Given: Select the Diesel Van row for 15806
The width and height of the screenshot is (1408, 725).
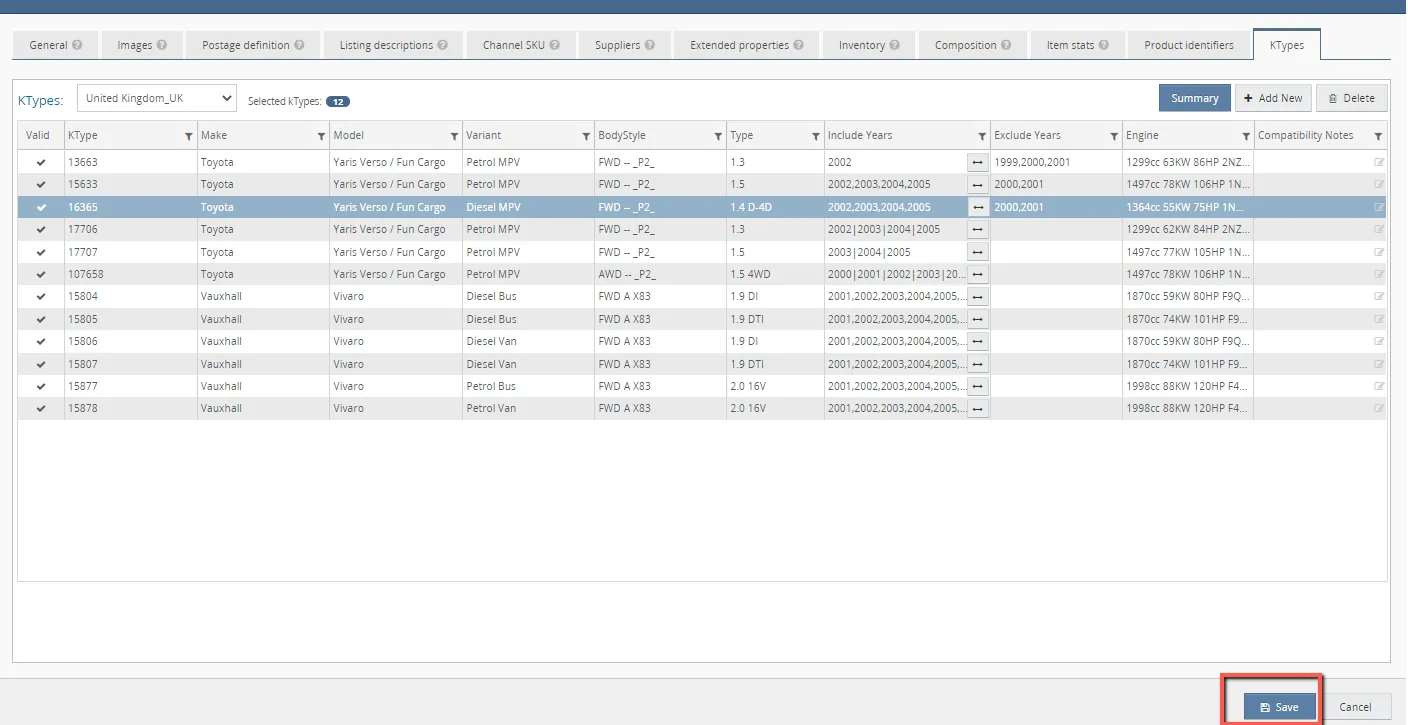Looking at the screenshot, I should coord(702,341).
